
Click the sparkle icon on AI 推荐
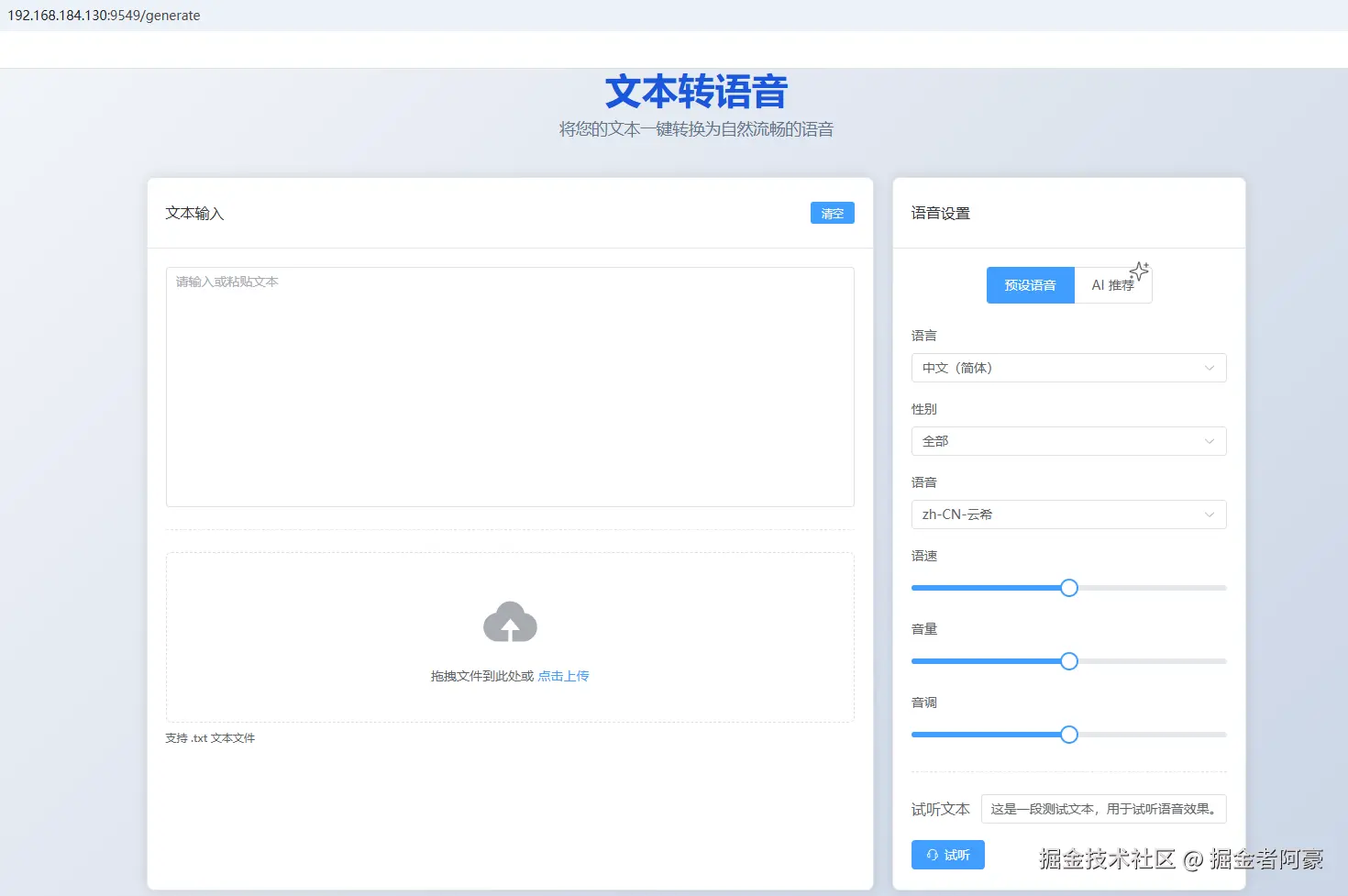click(1139, 271)
